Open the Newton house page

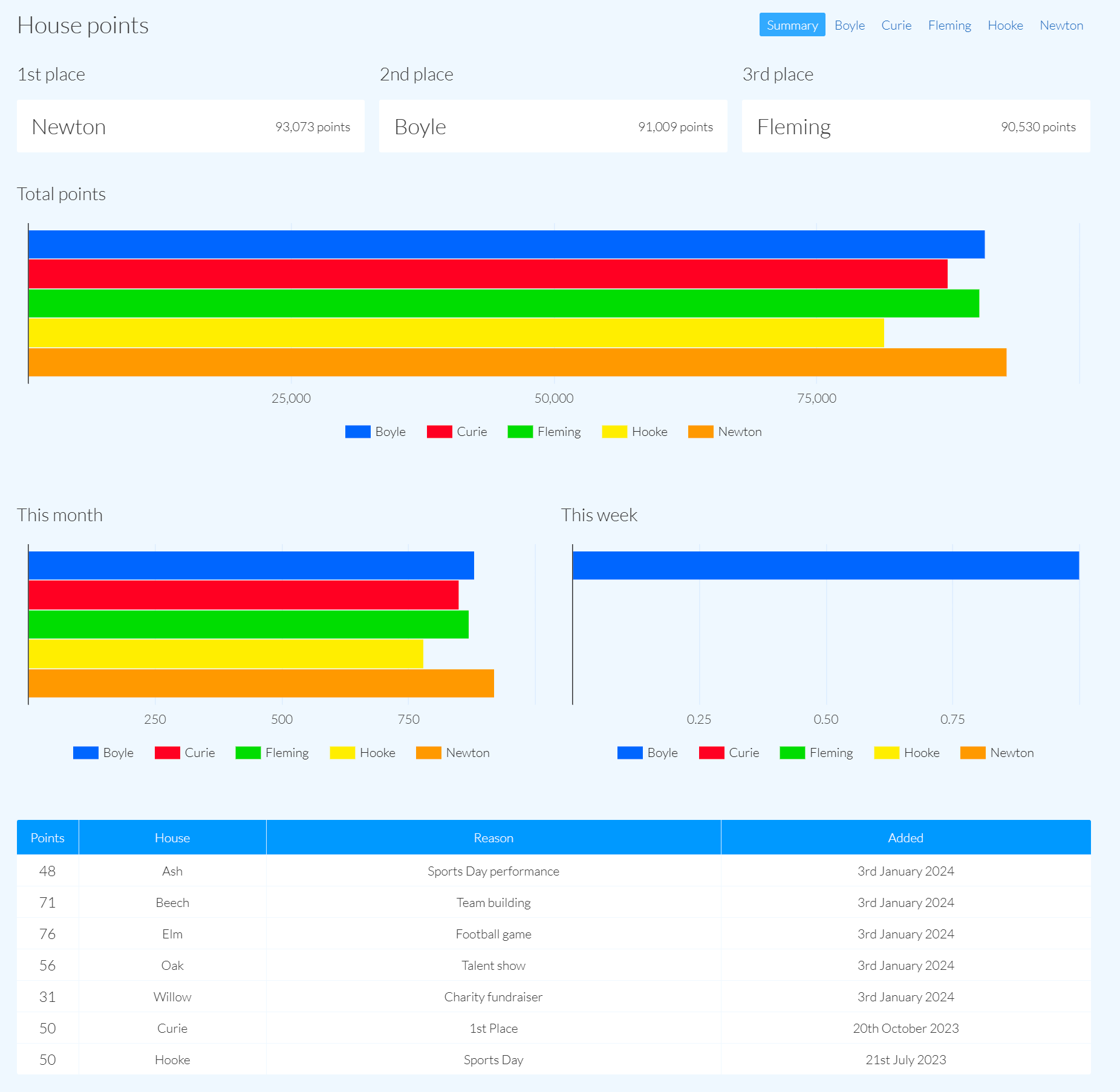click(x=1061, y=25)
